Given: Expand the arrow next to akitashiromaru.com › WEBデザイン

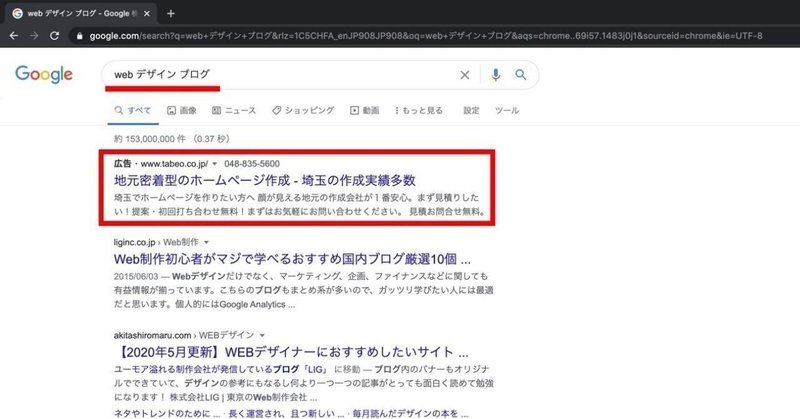Looking at the screenshot, I should 262,335.
